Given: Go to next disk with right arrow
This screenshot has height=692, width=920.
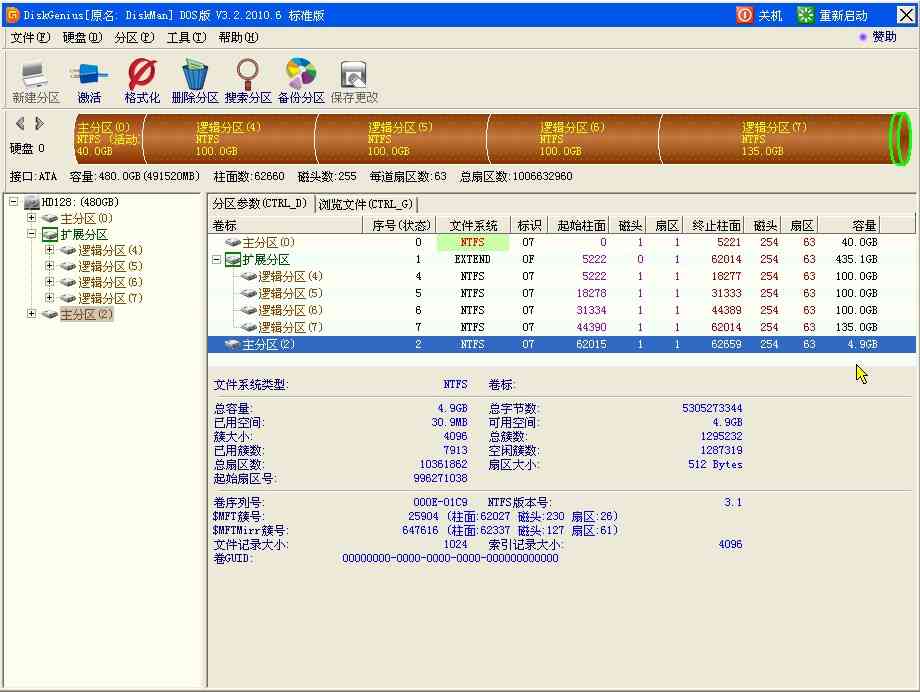Looking at the screenshot, I should click(x=39, y=123).
